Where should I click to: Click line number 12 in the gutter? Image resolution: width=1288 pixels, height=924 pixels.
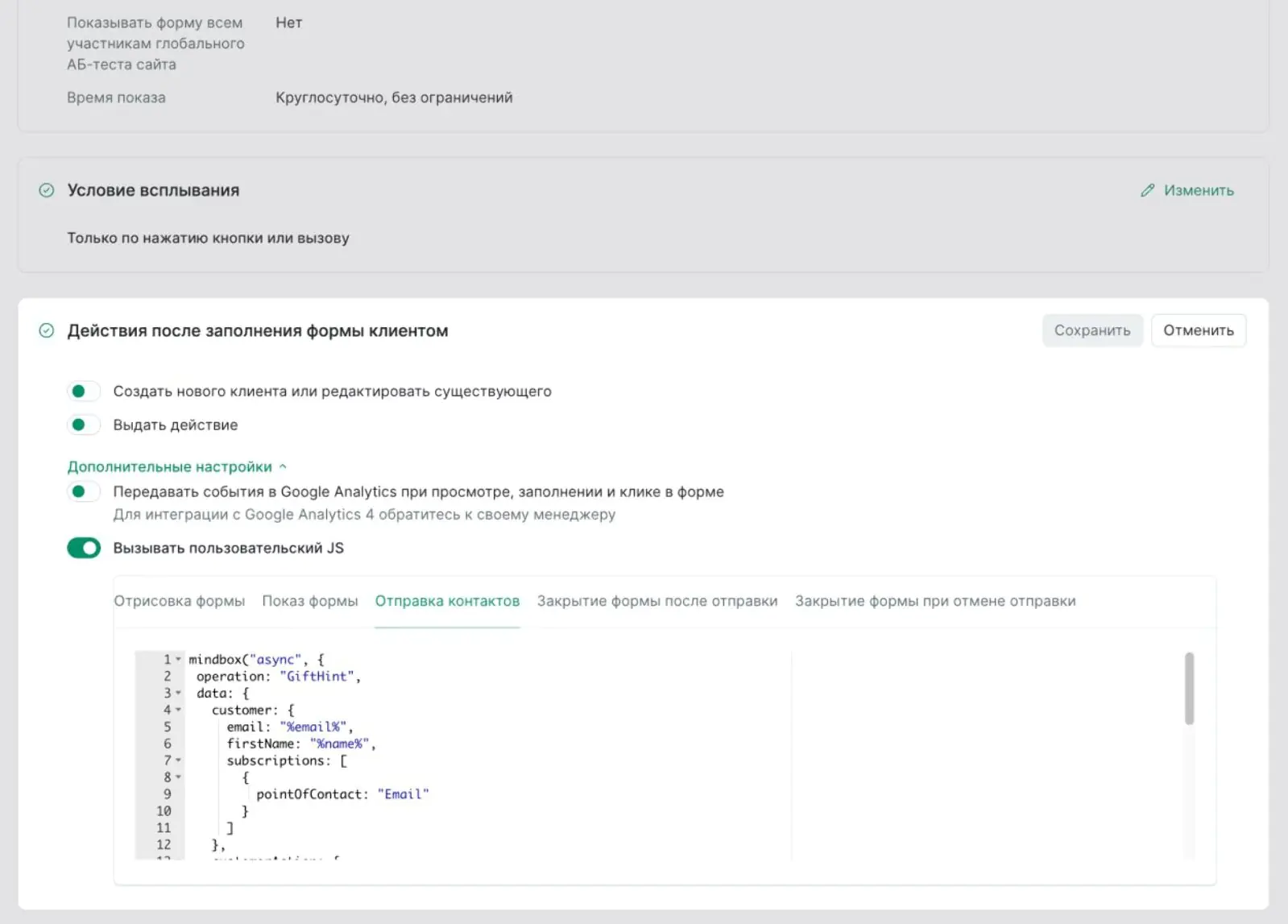[x=164, y=845]
